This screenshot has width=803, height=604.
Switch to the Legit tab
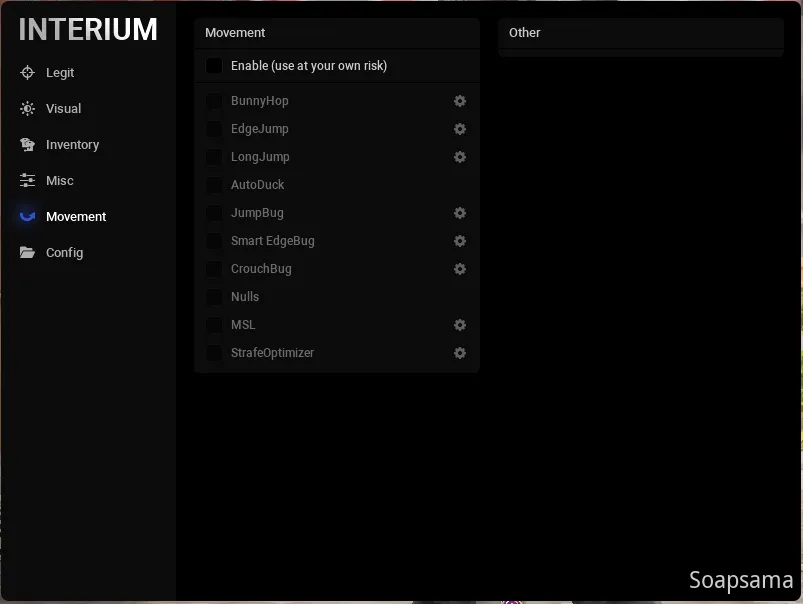pyautogui.click(x=60, y=73)
